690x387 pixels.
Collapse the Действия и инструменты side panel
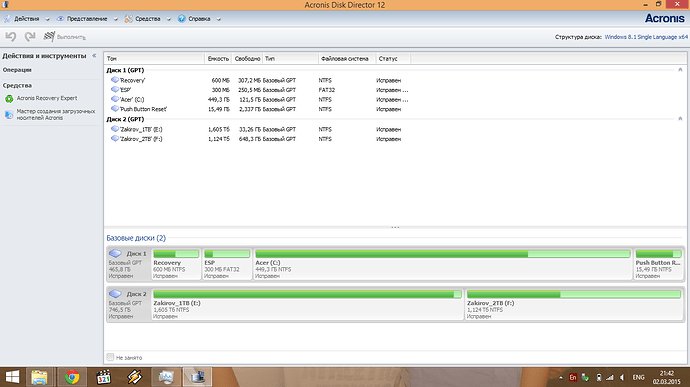click(94, 56)
